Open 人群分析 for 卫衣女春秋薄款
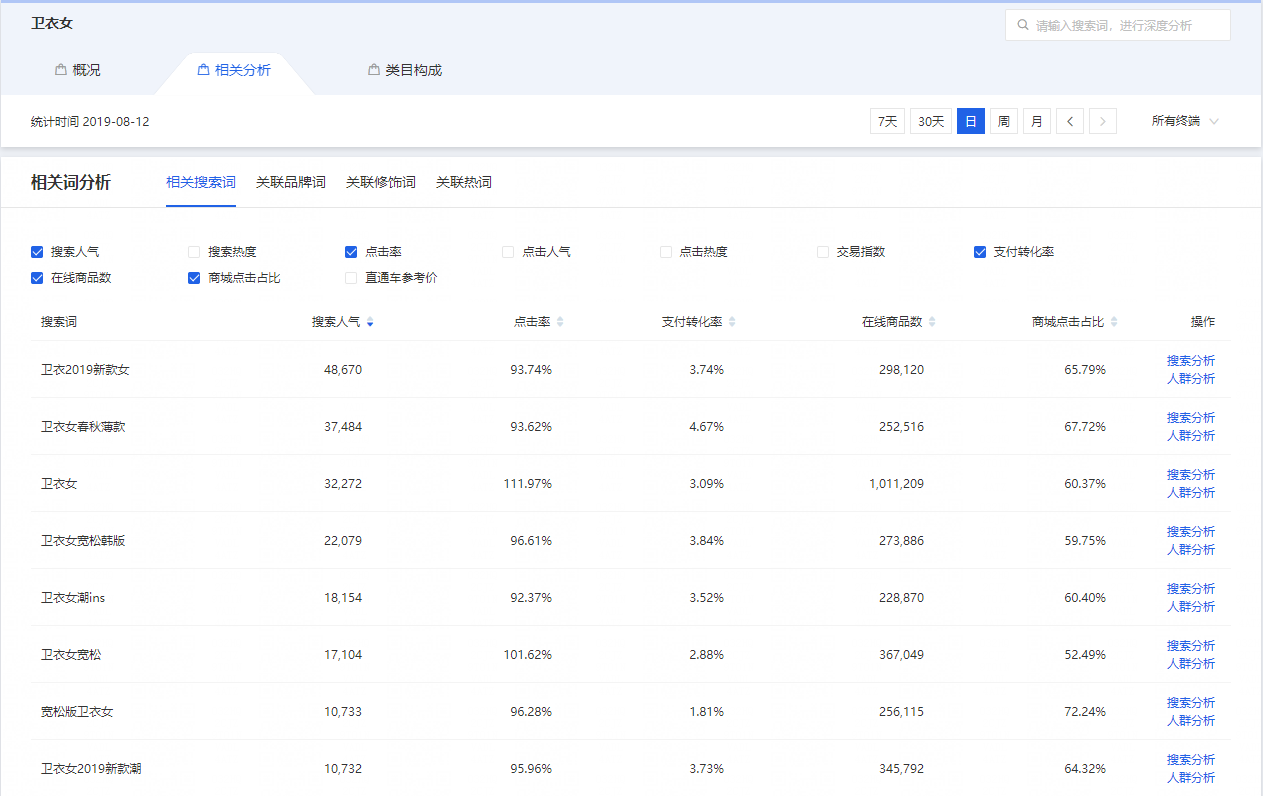1263x796 pixels. (1191, 436)
